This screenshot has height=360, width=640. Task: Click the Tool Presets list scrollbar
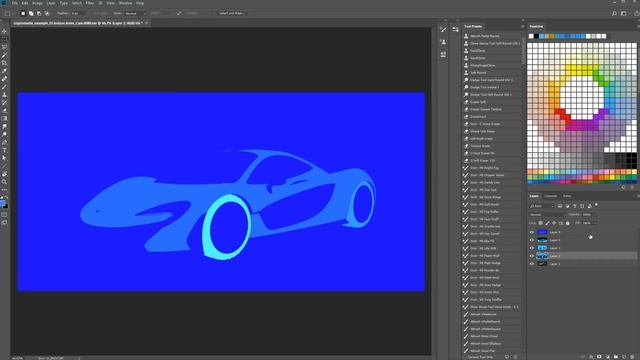coord(523,51)
